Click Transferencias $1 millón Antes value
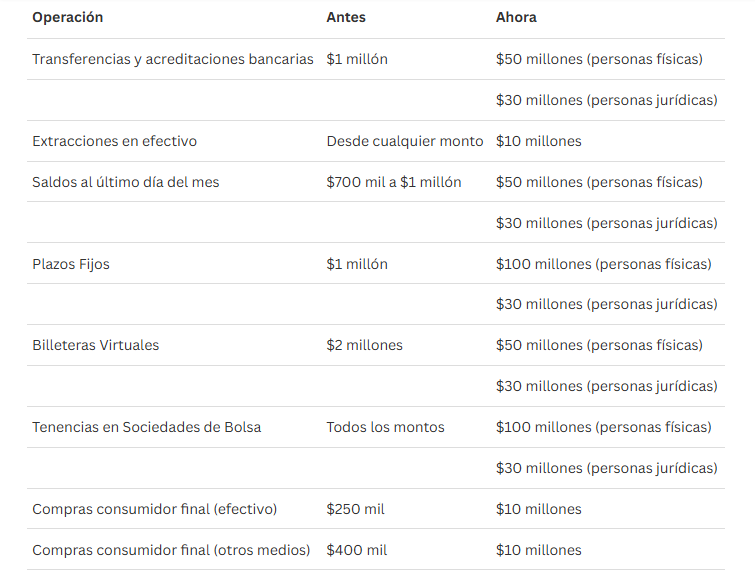This screenshot has width=755, height=581. click(357, 59)
